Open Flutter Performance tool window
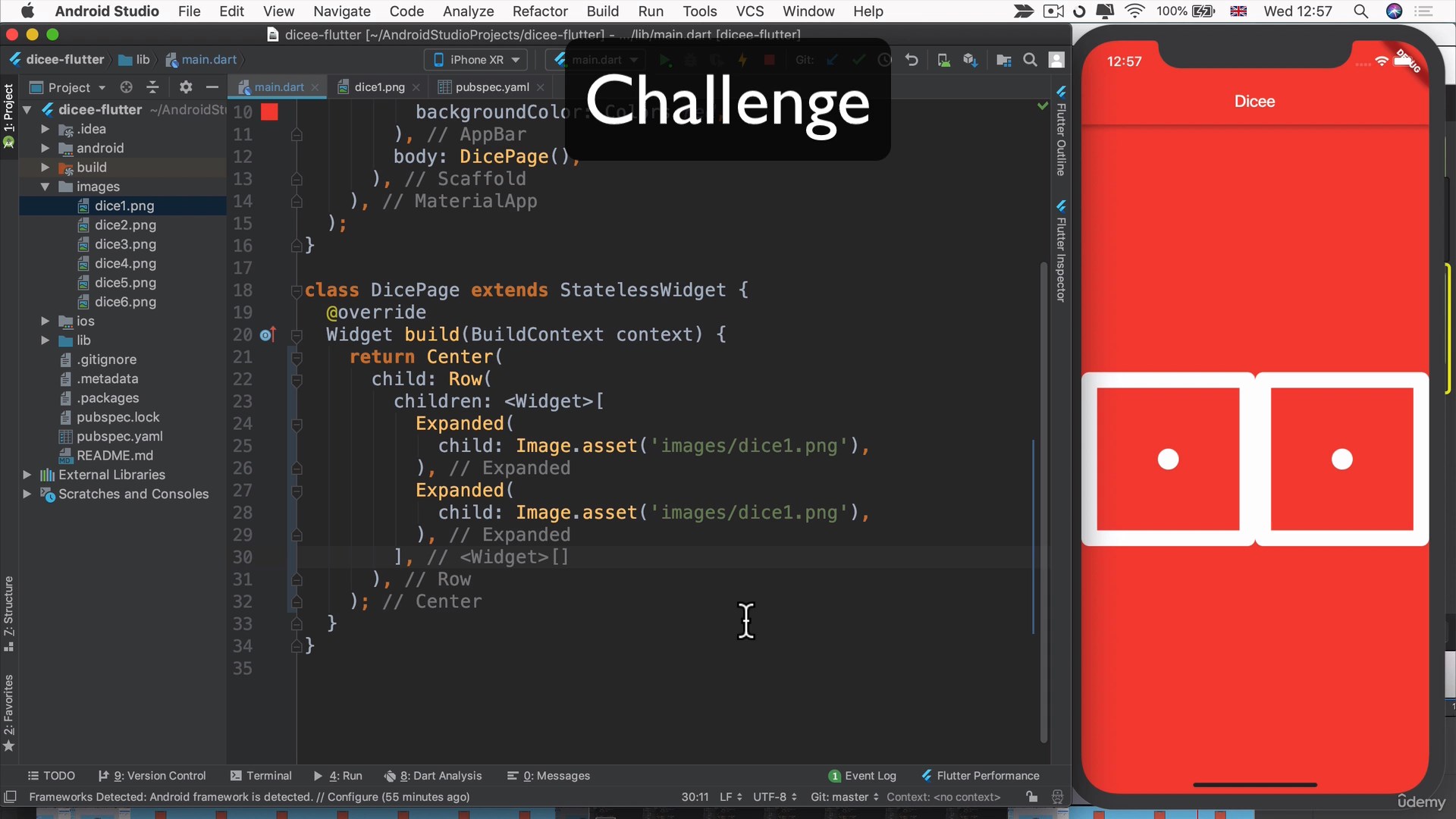 (x=981, y=776)
